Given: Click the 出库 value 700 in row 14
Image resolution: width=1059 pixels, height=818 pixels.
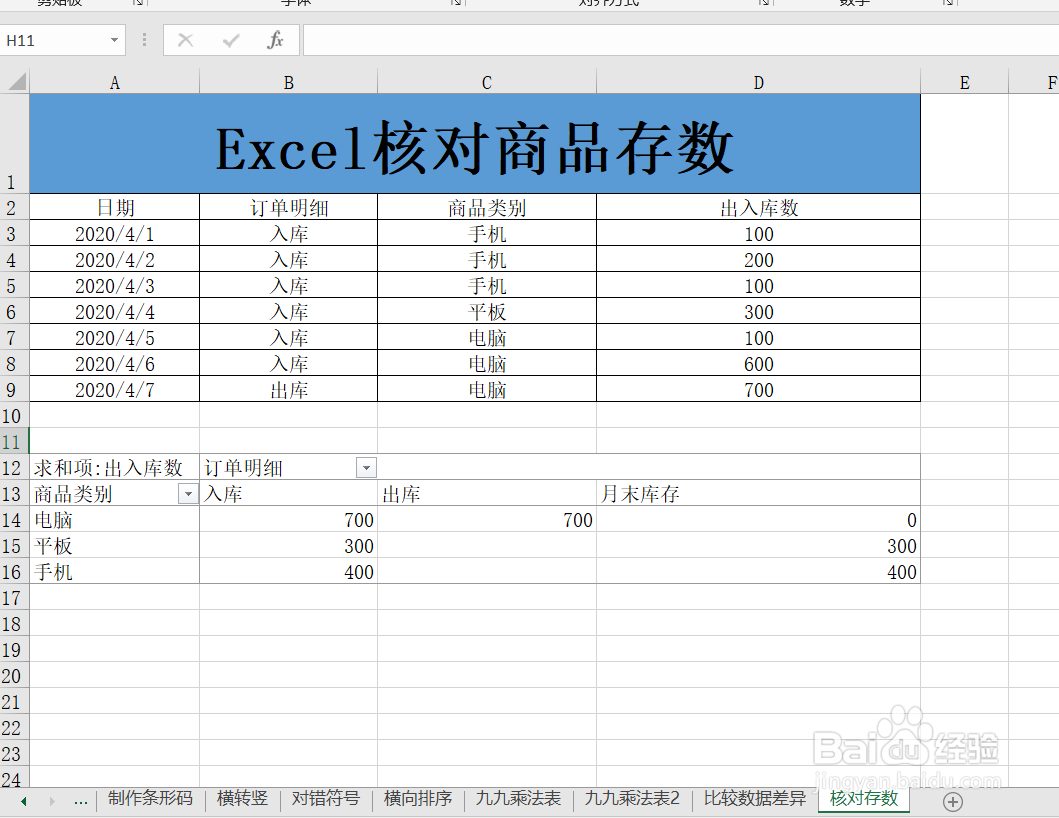Looking at the screenshot, I should pyautogui.click(x=487, y=519).
